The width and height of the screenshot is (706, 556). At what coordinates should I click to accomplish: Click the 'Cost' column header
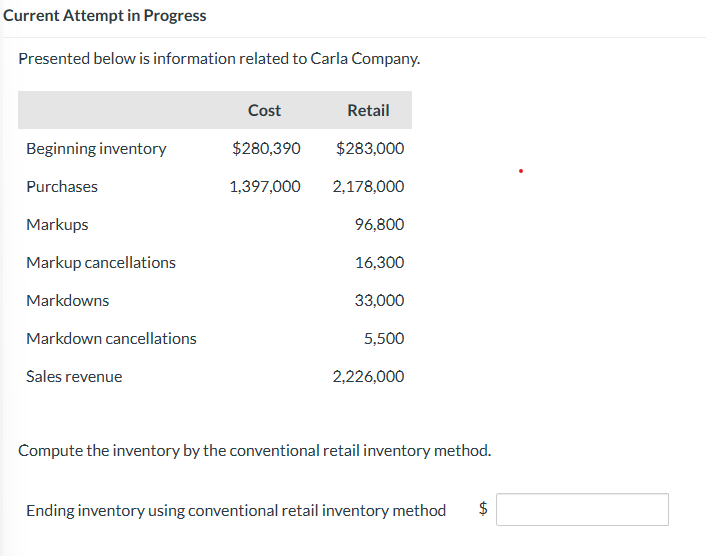[x=264, y=110]
